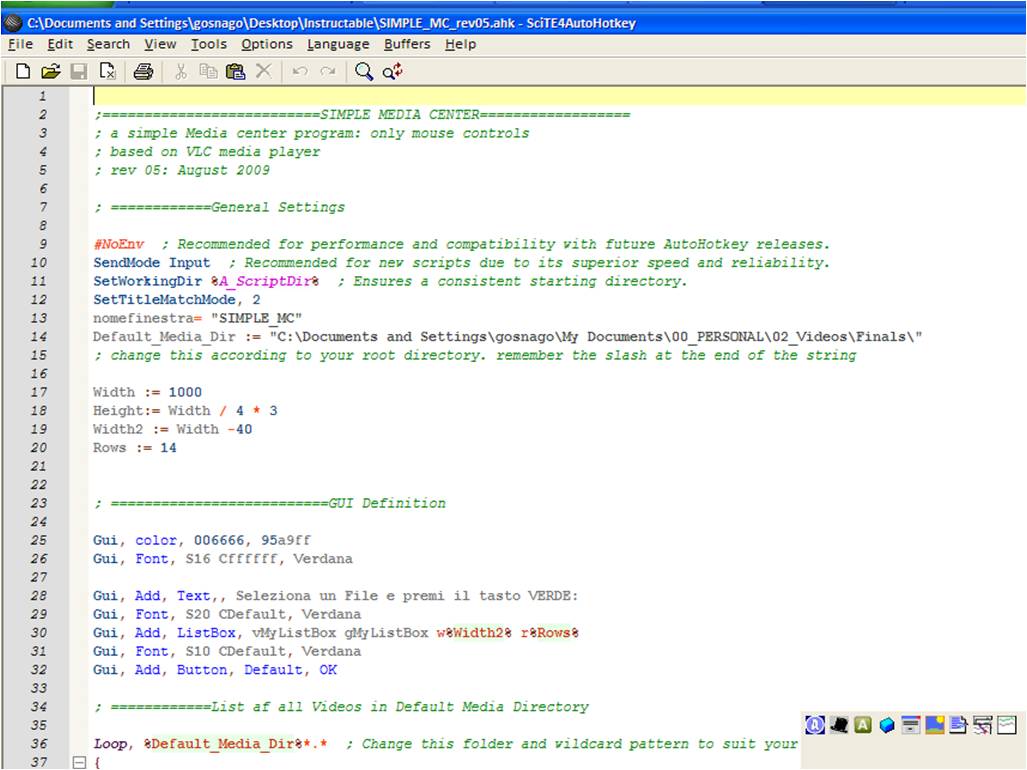Open the View menu

coord(160,44)
